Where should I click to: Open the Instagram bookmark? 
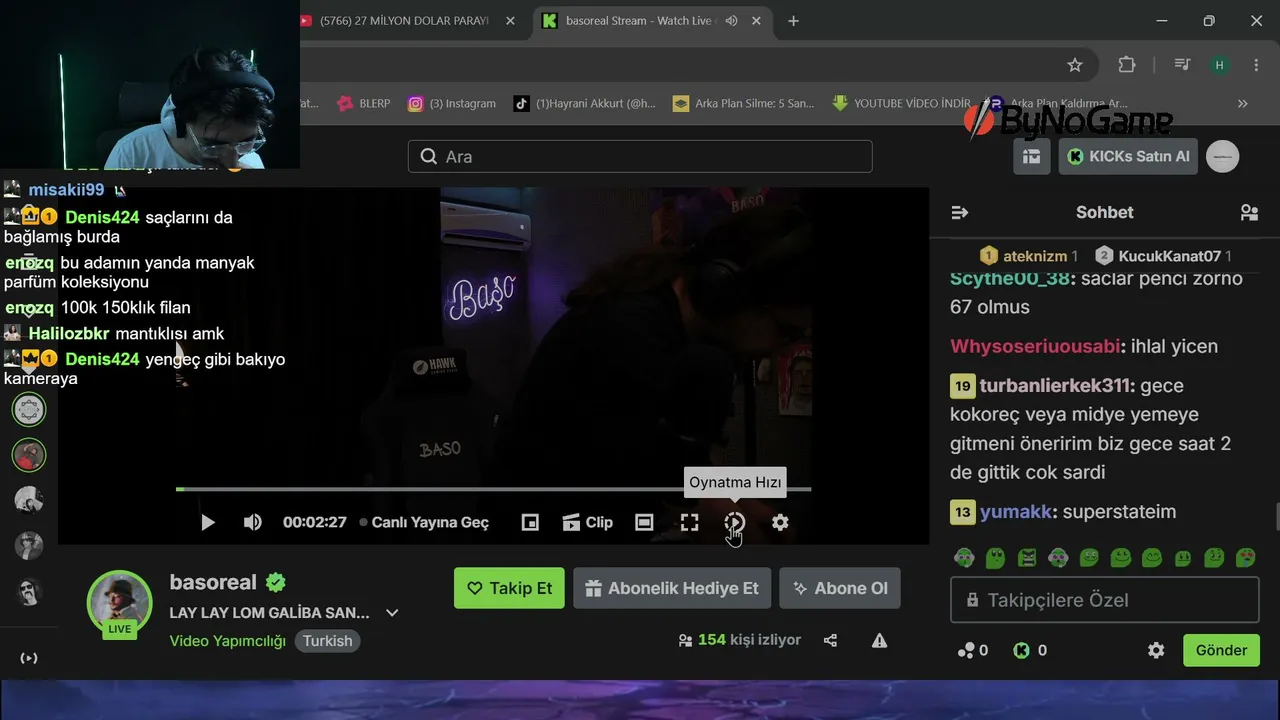(451, 103)
